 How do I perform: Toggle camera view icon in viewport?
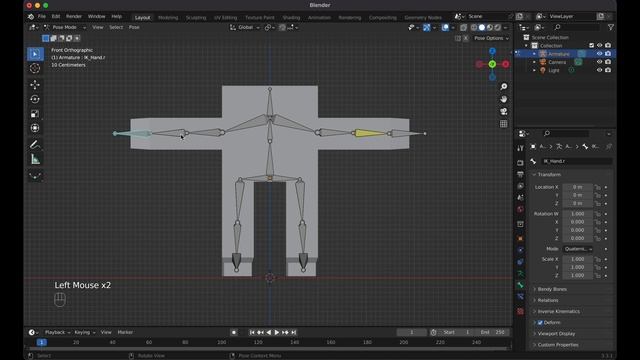click(504, 111)
